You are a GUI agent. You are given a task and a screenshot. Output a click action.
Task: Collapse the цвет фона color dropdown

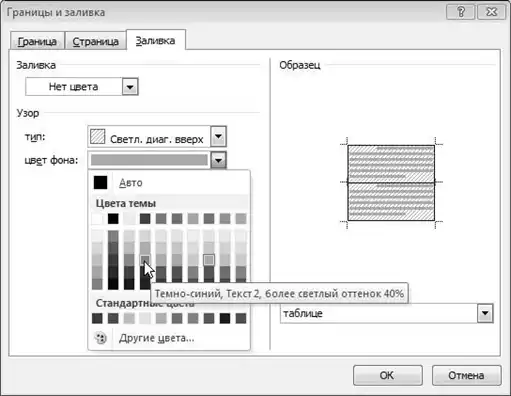[x=219, y=160]
